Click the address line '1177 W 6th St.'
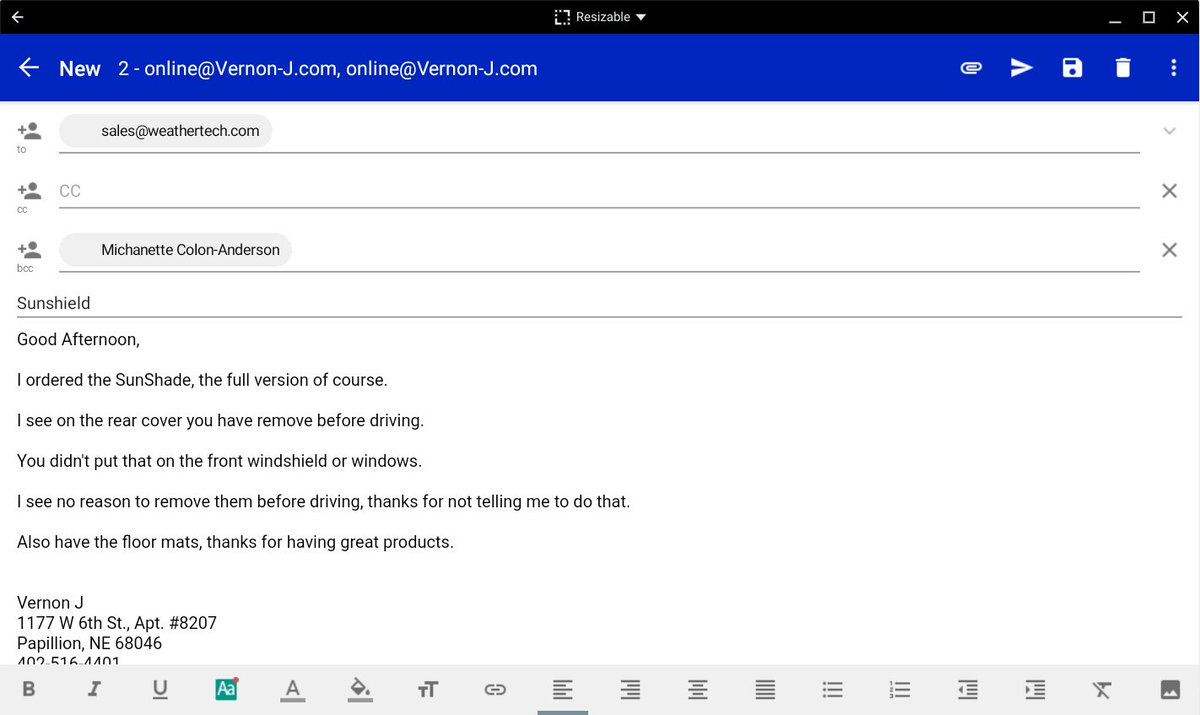Screen dimensions: 1200x715 coord(117,623)
